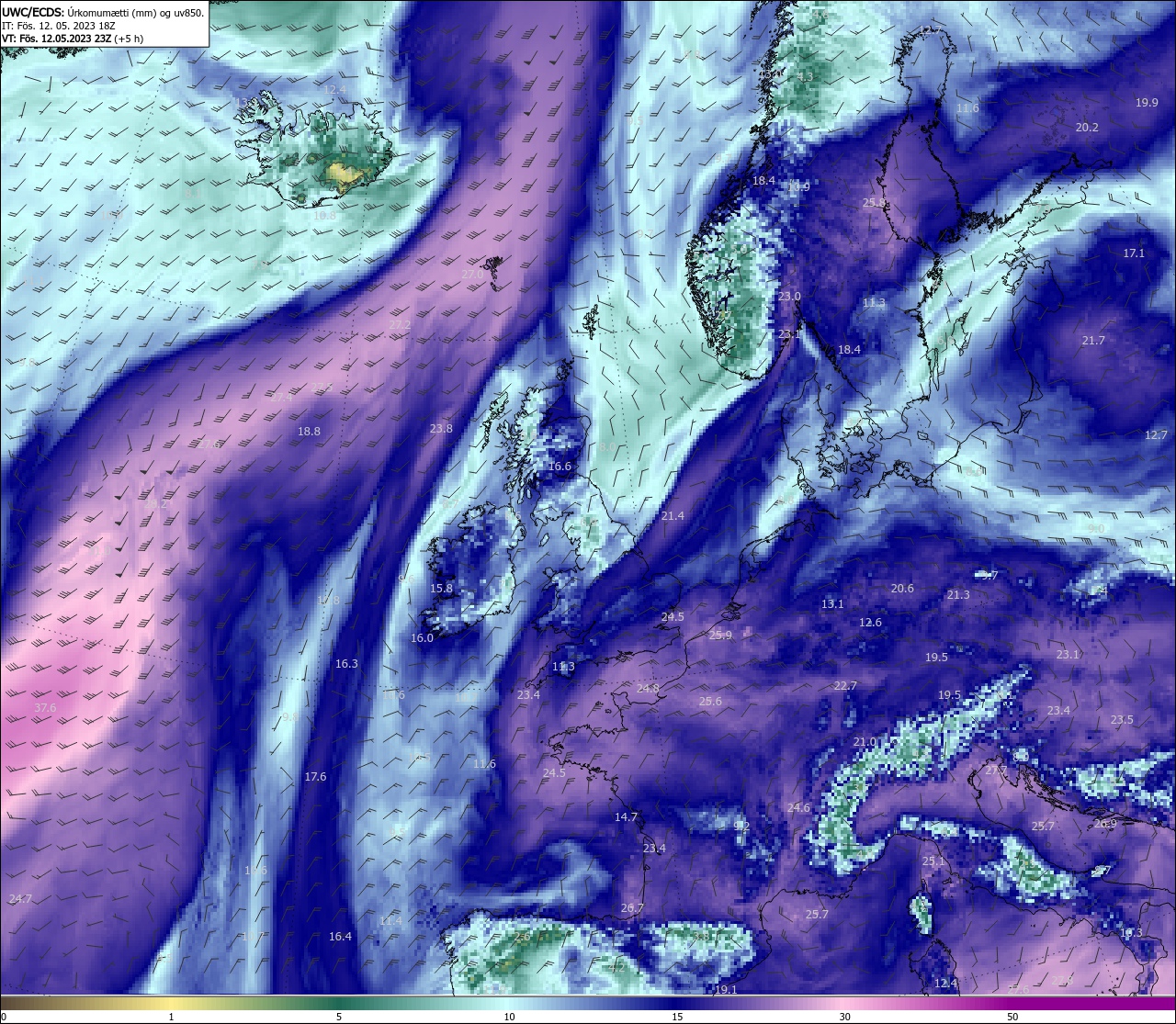The width and height of the screenshot is (1176, 1024).
Task: Click the 27.0 value label
Action: click(x=472, y=274)
